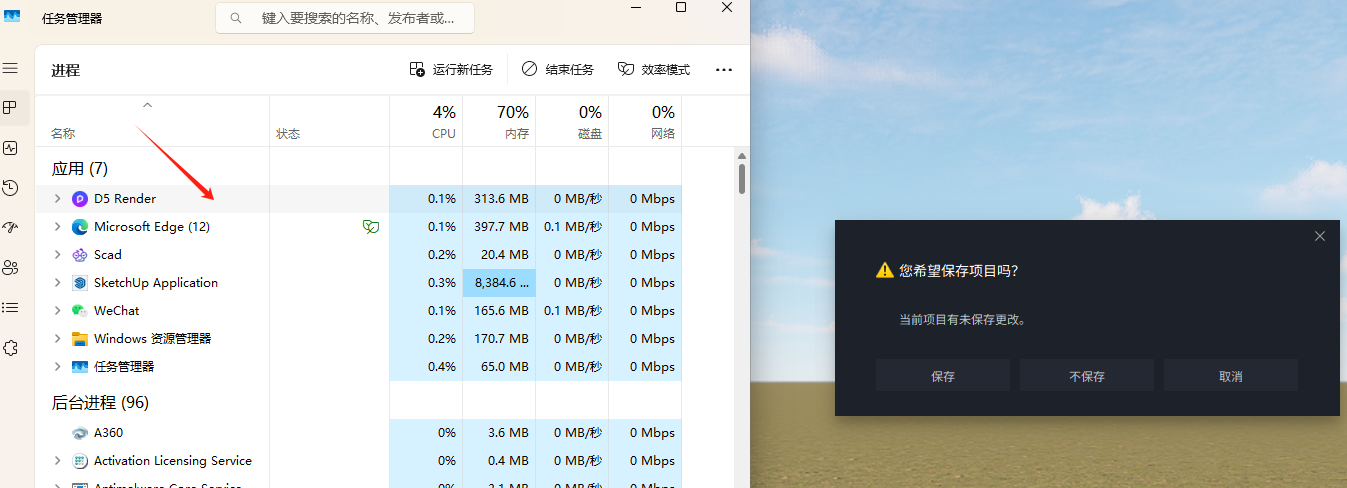Screen dimensions: 1347x488
Task: Click 结束任务 button
Action: (557, 69)
